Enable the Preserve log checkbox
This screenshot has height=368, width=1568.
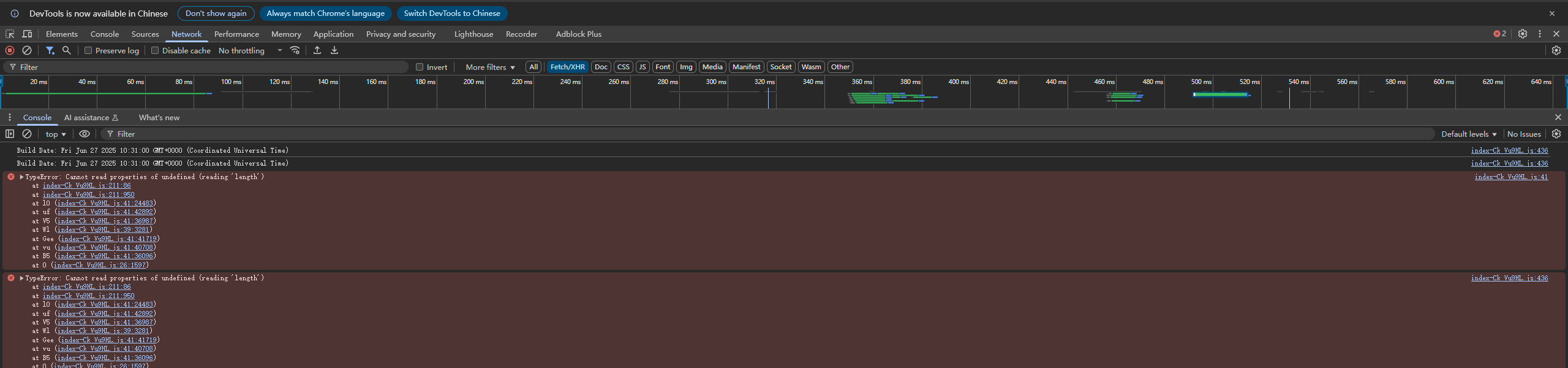[88, 50]
